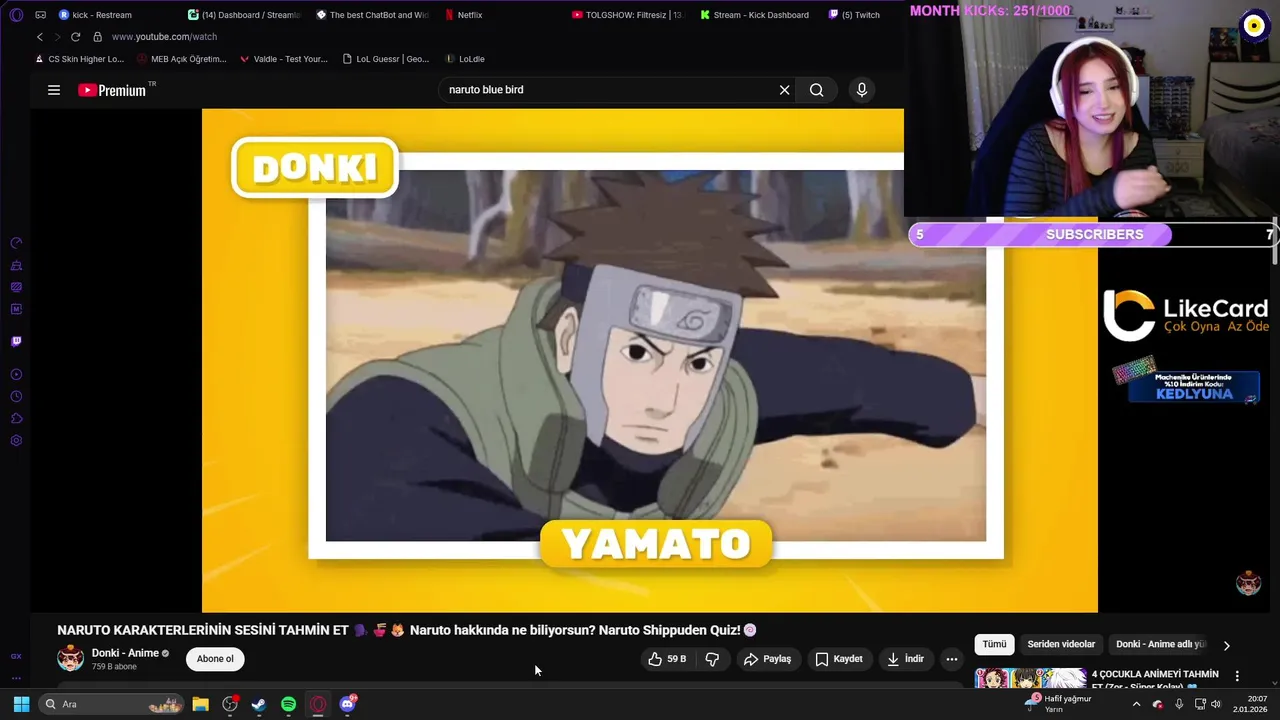This screenshot has height=720, width=1280.
Task: Switch to The best ChatBot tab
Action: 372,15
